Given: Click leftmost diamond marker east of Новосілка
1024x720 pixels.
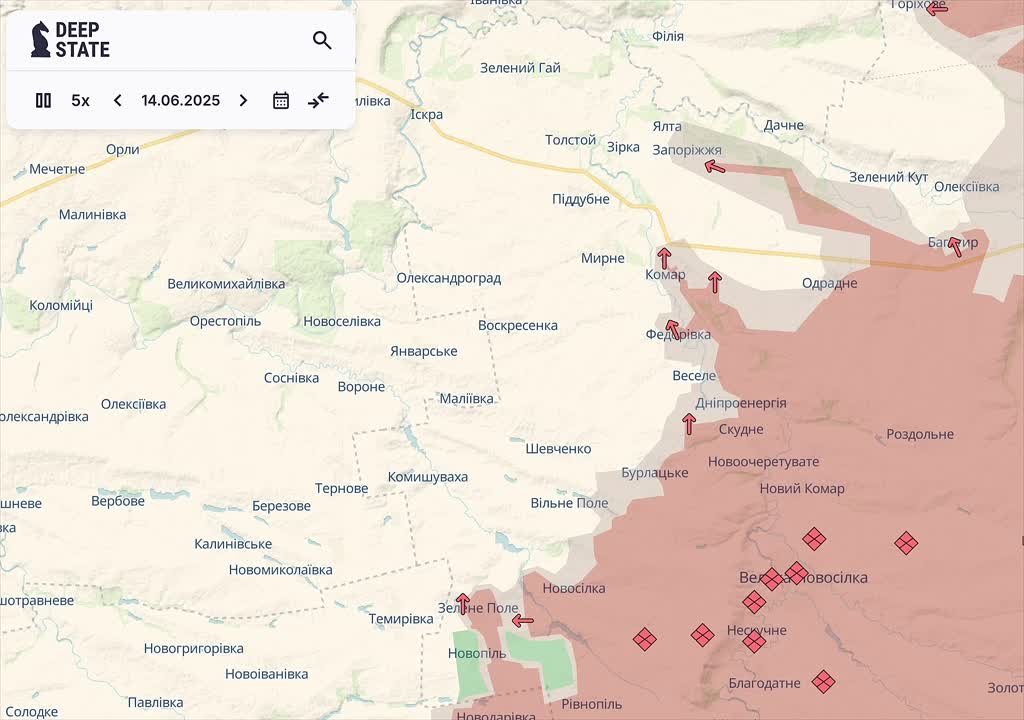Looking at the screenshot, I should pos(645,639).
